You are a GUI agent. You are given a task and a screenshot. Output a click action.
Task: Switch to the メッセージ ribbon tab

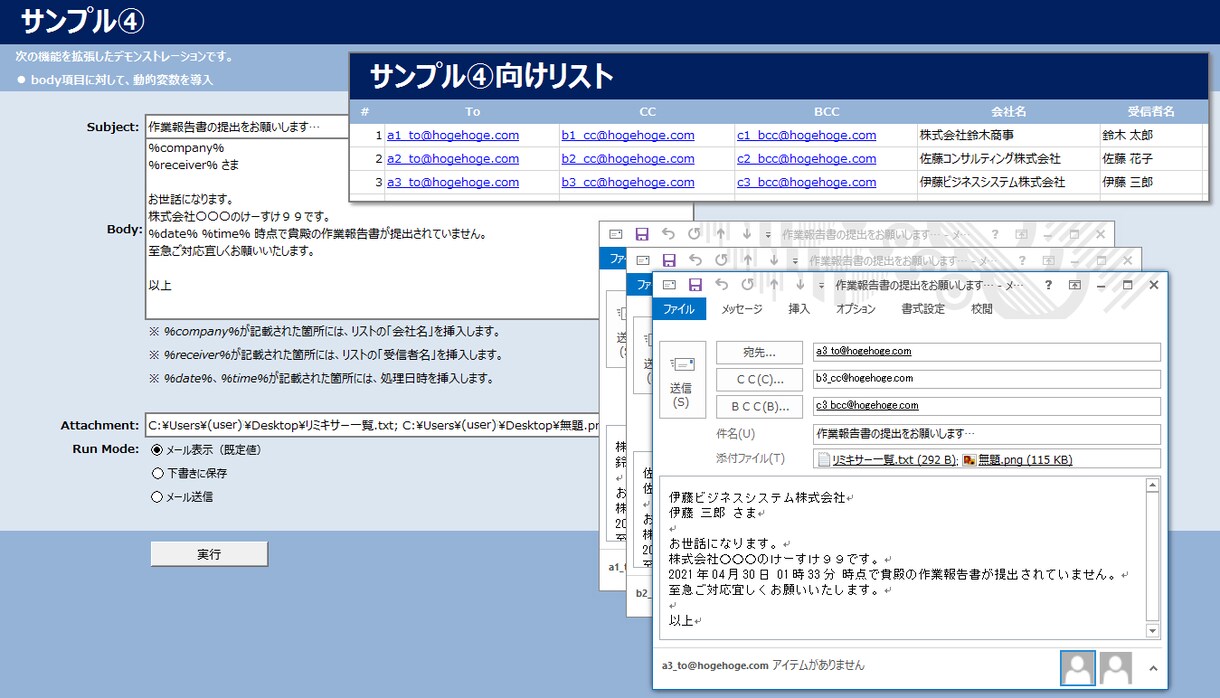pos(742,309)
